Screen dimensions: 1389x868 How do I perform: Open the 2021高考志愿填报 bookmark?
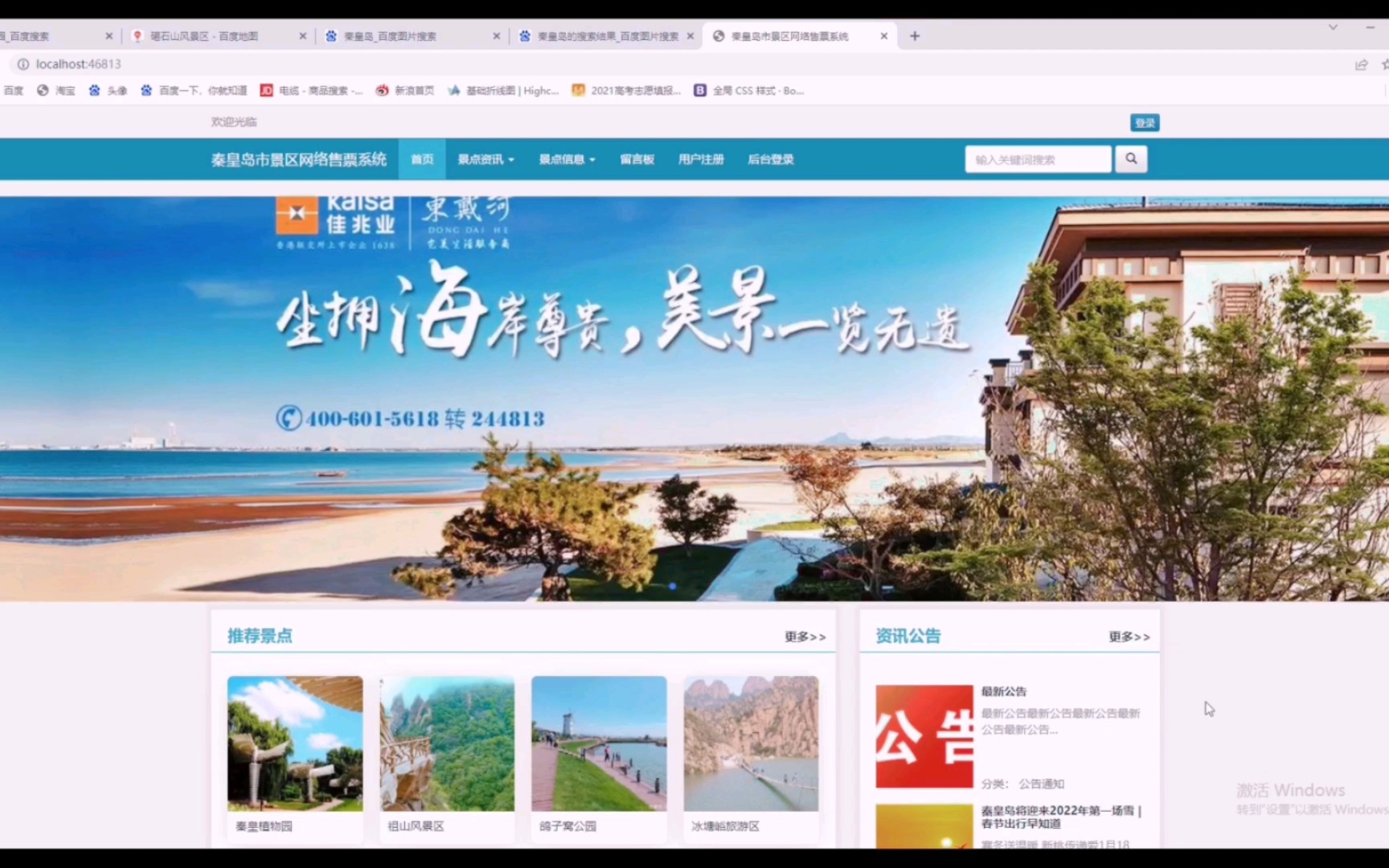pyautogui.click(x=627, y=91)
